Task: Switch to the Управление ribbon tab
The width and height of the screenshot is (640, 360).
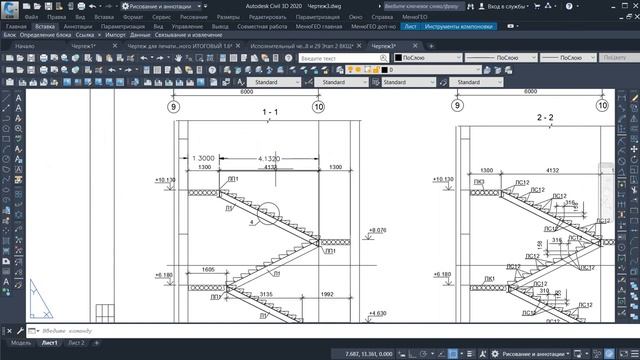Action: click(187, 27)
